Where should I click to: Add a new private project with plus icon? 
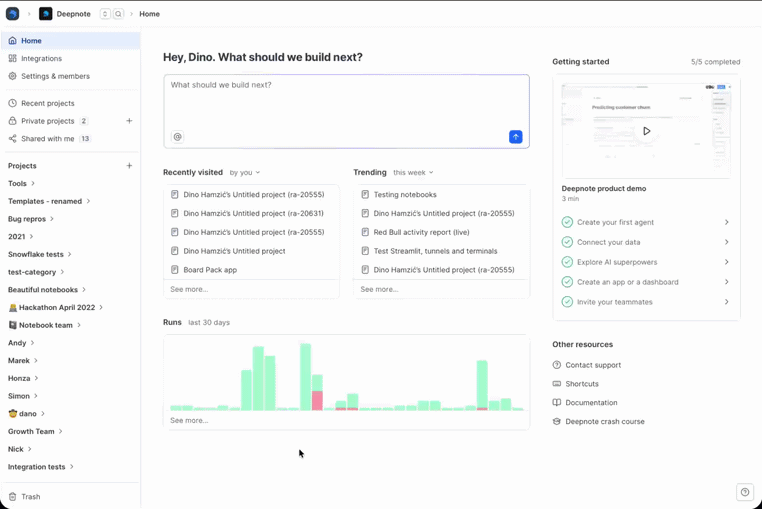pos(129,121)
